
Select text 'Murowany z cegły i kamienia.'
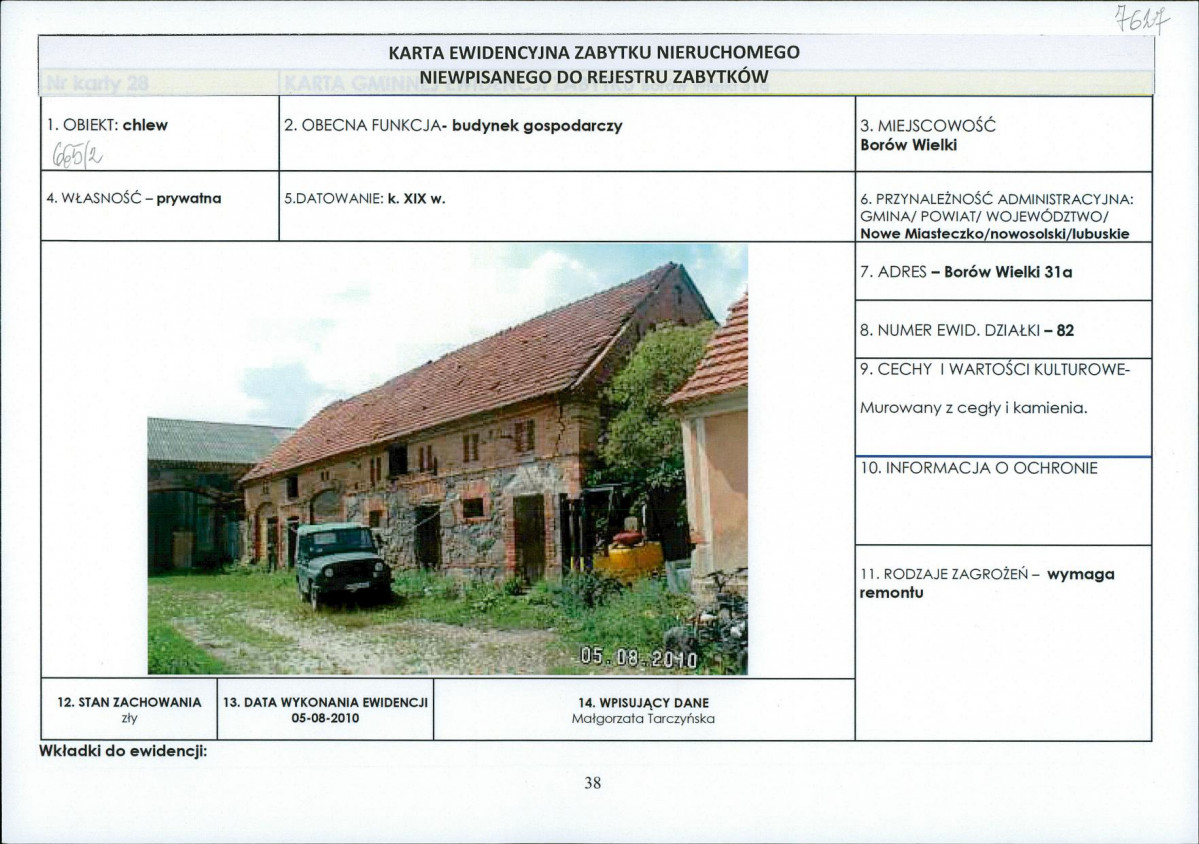click(973, 408)
